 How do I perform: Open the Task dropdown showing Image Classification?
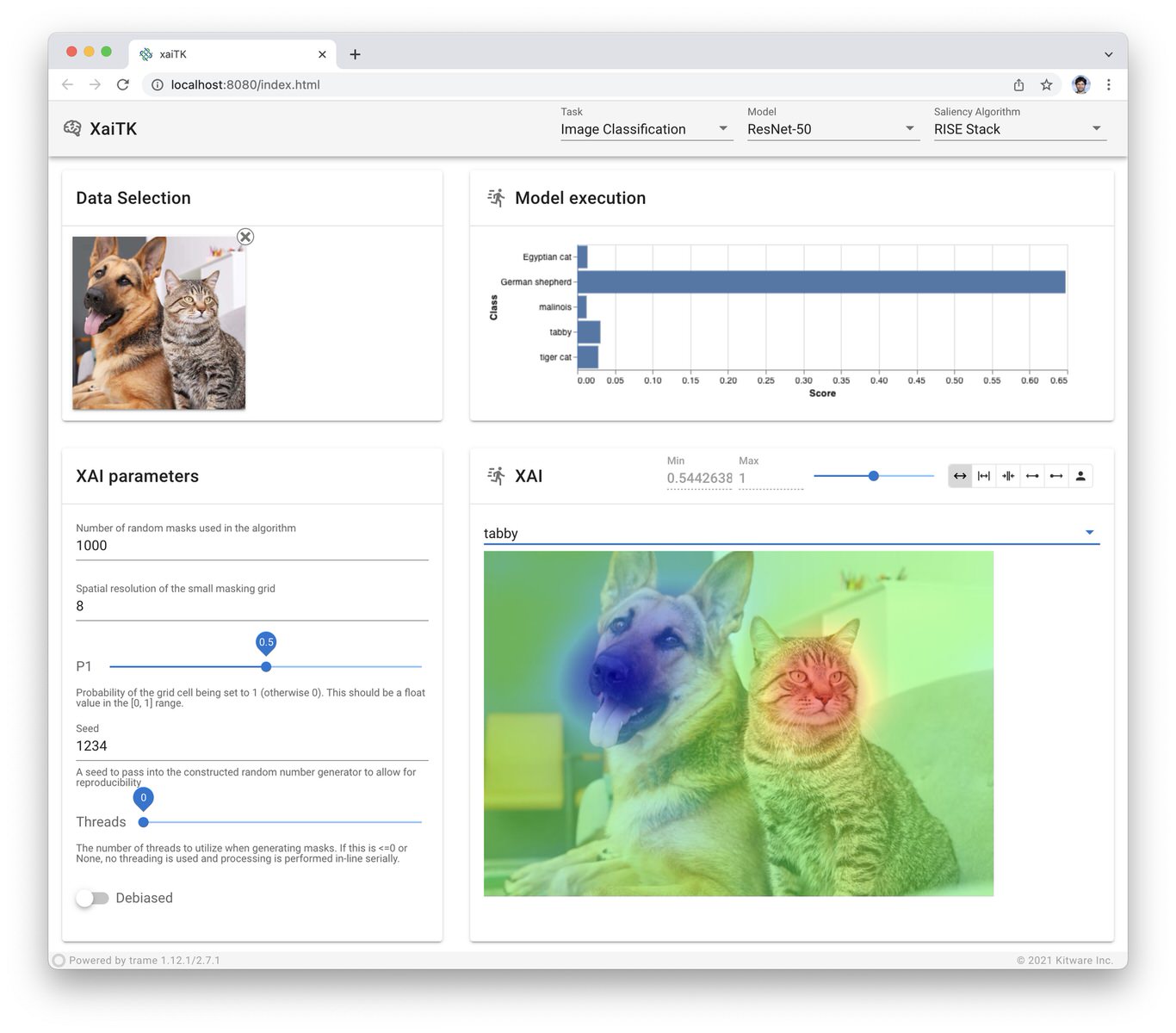coord(646,129)
